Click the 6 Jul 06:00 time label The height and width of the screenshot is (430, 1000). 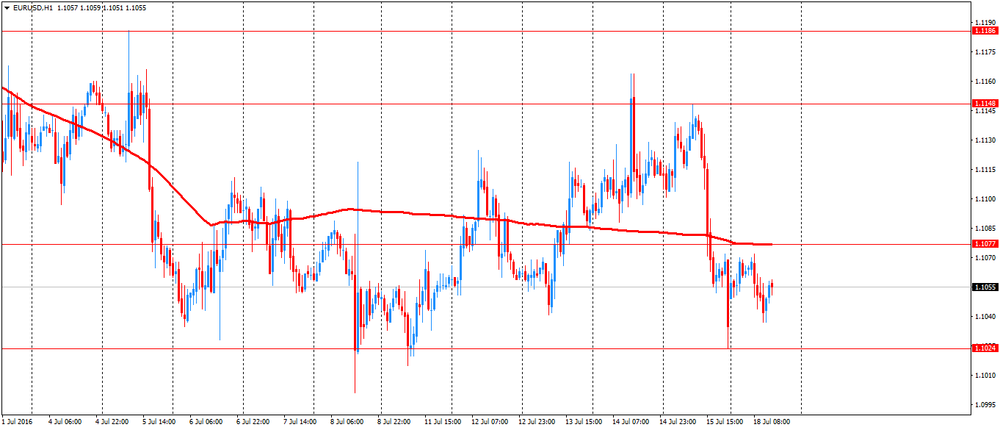(x=207, y=422)
